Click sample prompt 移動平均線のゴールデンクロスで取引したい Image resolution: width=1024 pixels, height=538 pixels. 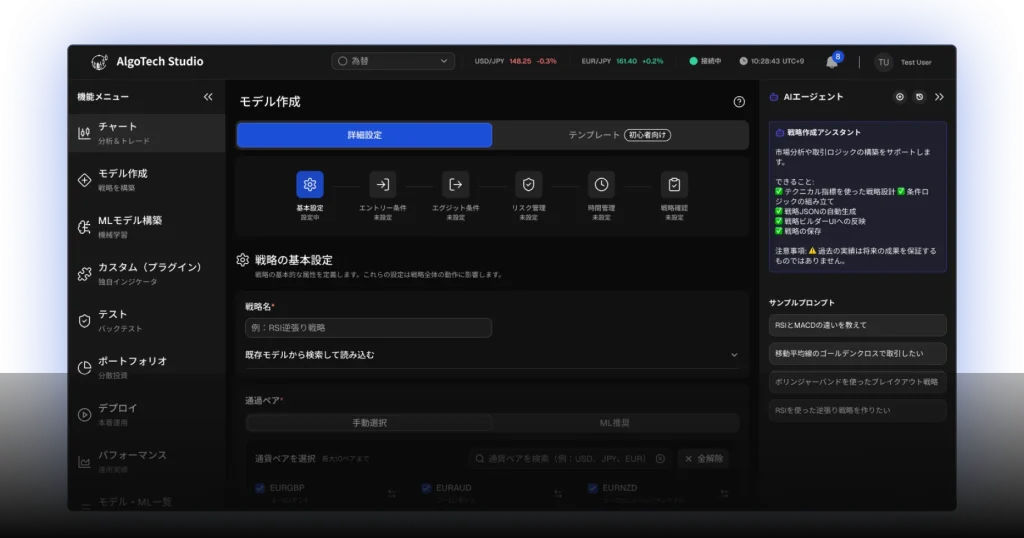coord(857,353)
